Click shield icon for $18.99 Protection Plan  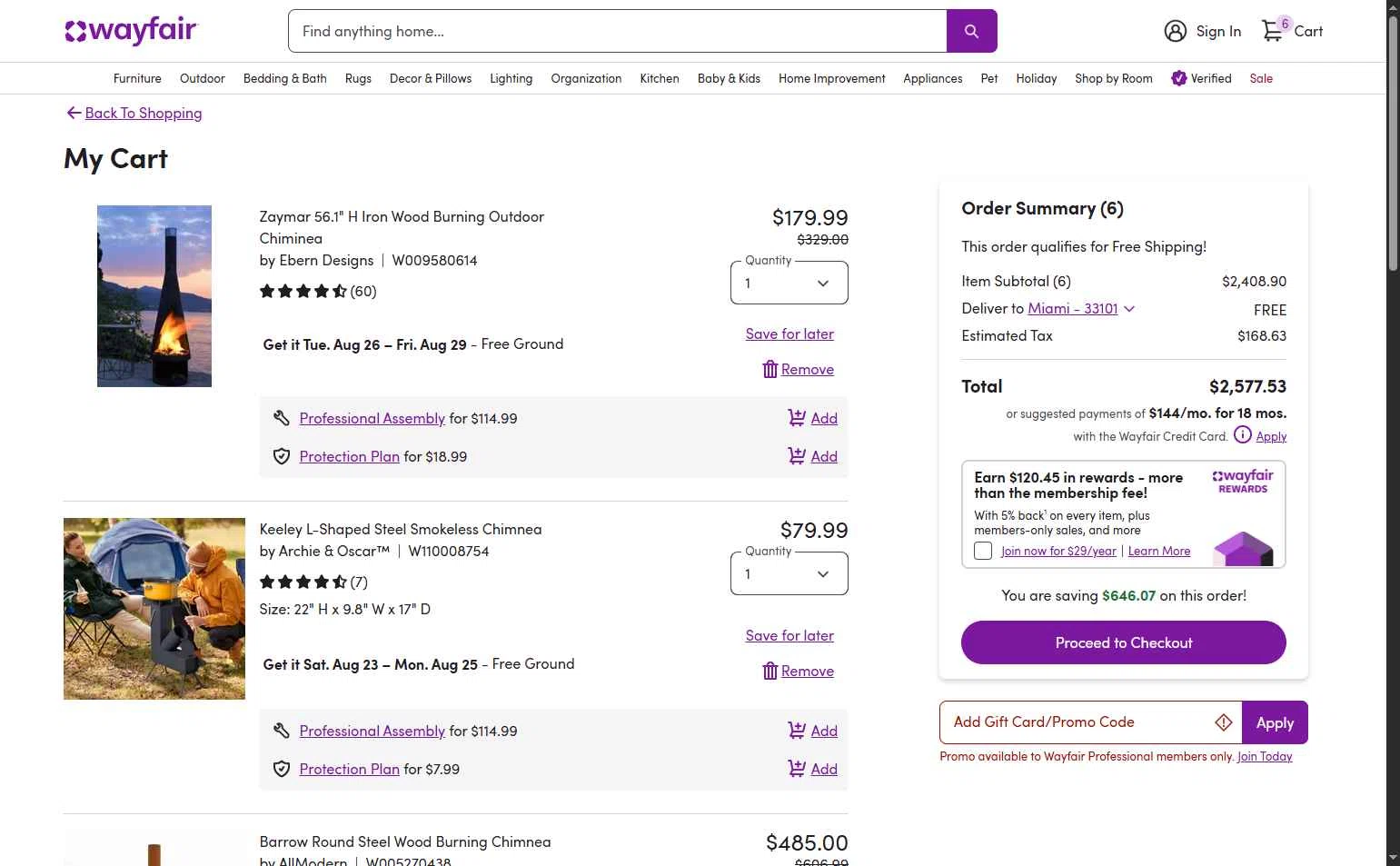tap(282, 456)
